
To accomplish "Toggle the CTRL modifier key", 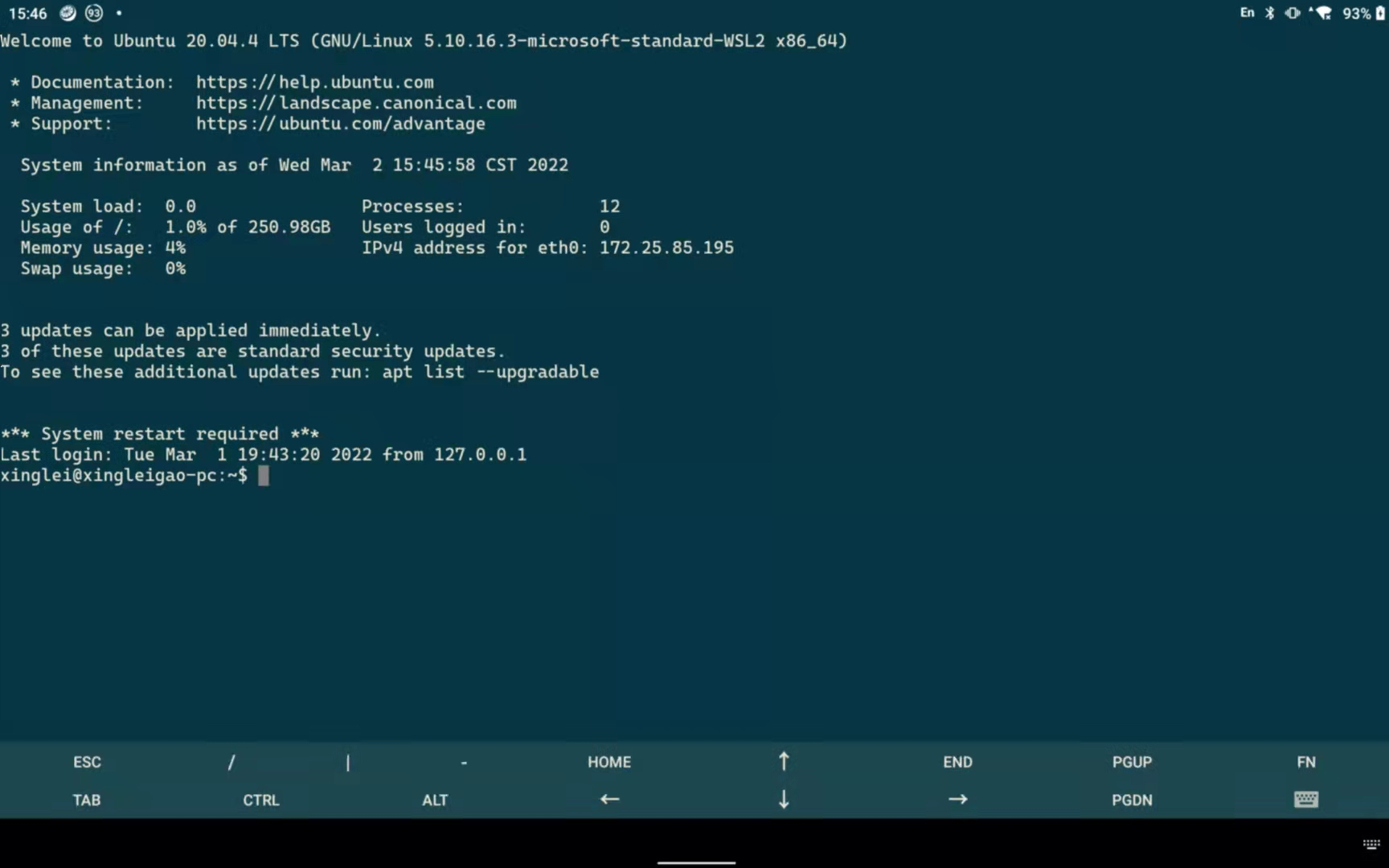I will click(261, 800).
